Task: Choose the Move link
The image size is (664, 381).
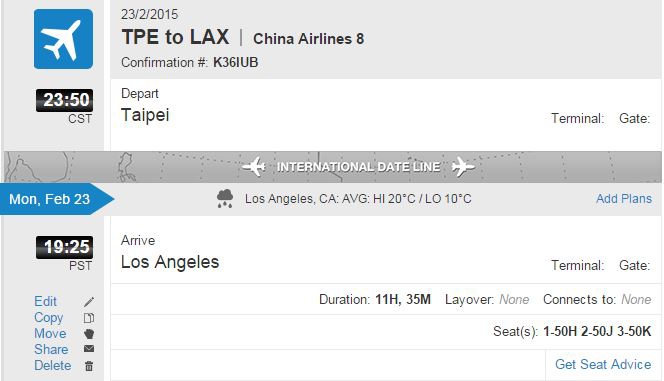Action: click(x=50, y=334)
